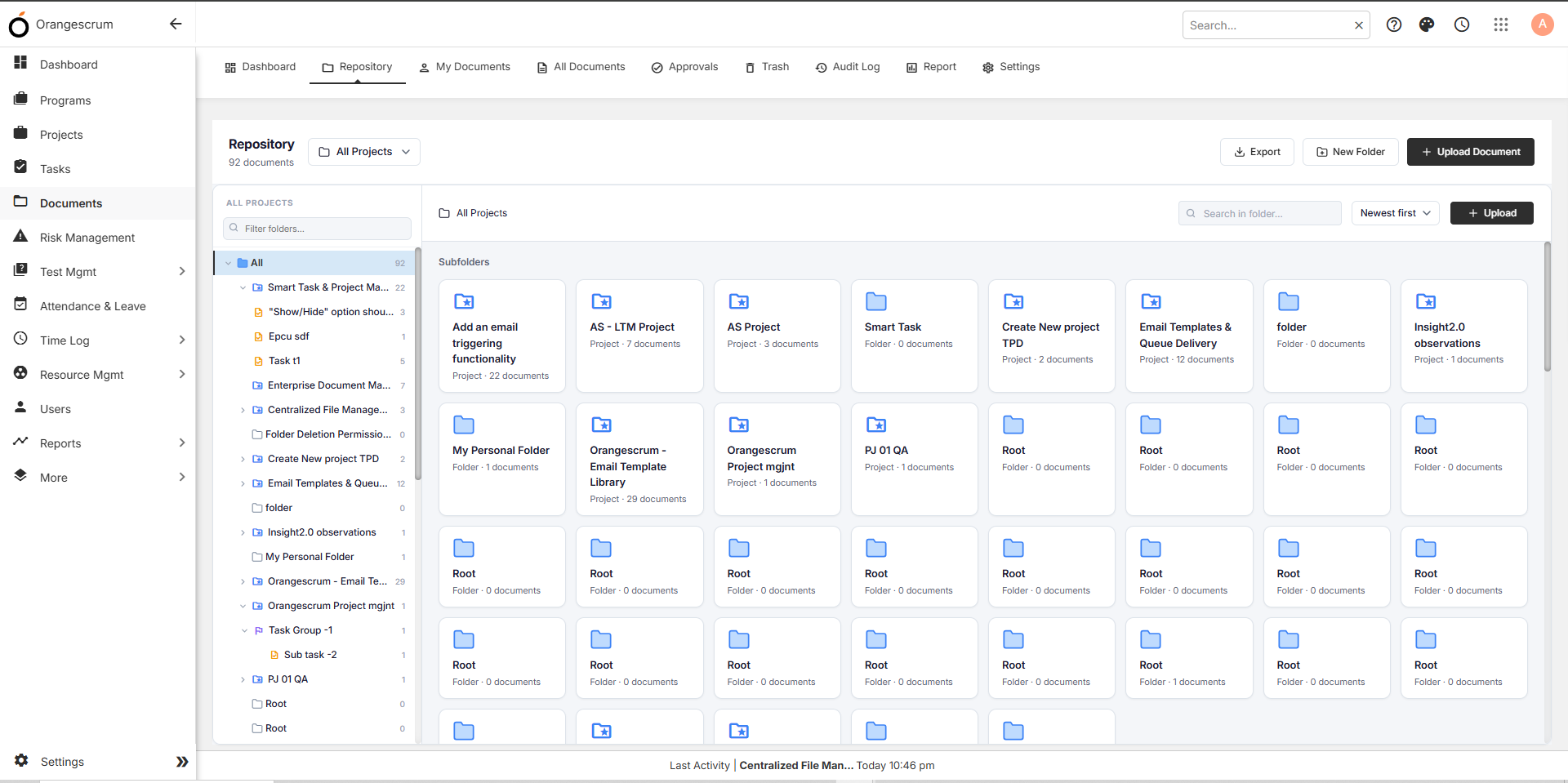The height and width of the screenshot is (783, 1568).
Task: Click the Upload button in folder toolbar
Action: pyautogui.click(x=1492, y=213)
